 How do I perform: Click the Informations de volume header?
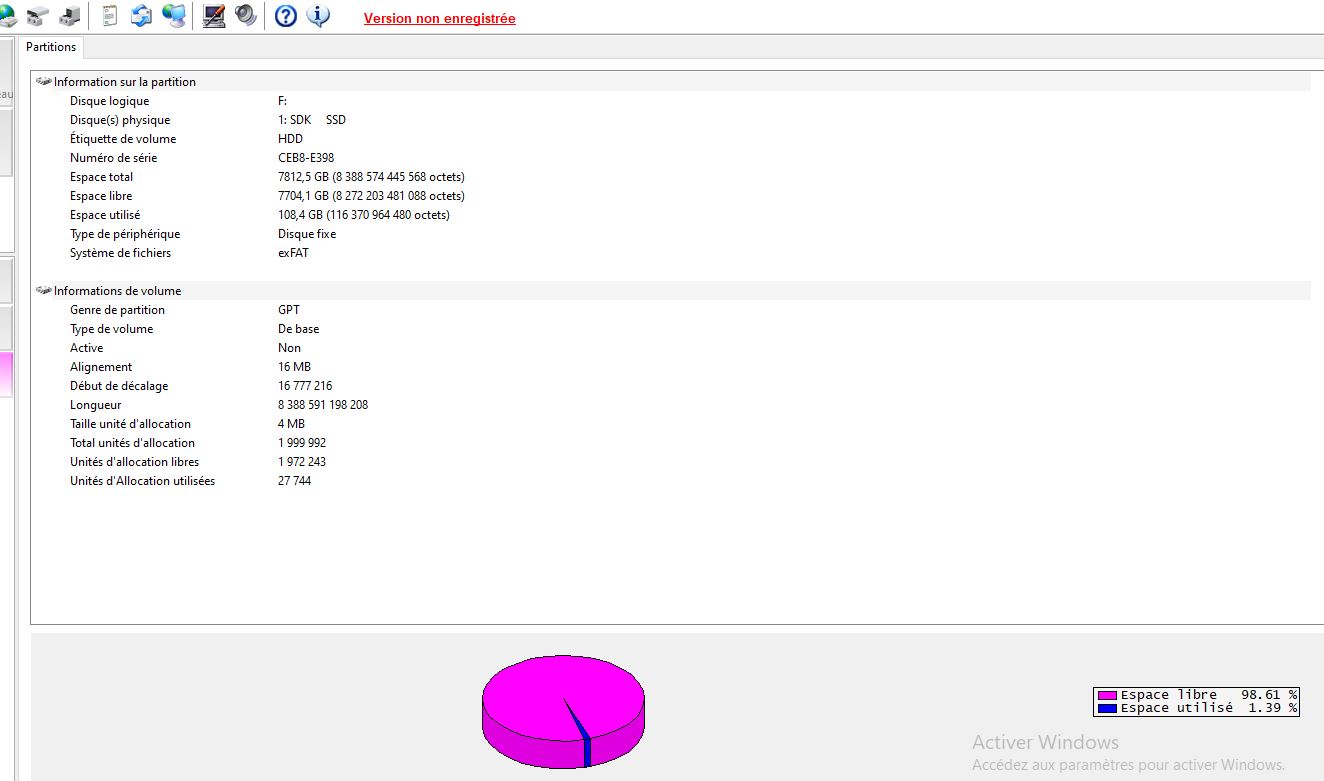coord(118,291)
